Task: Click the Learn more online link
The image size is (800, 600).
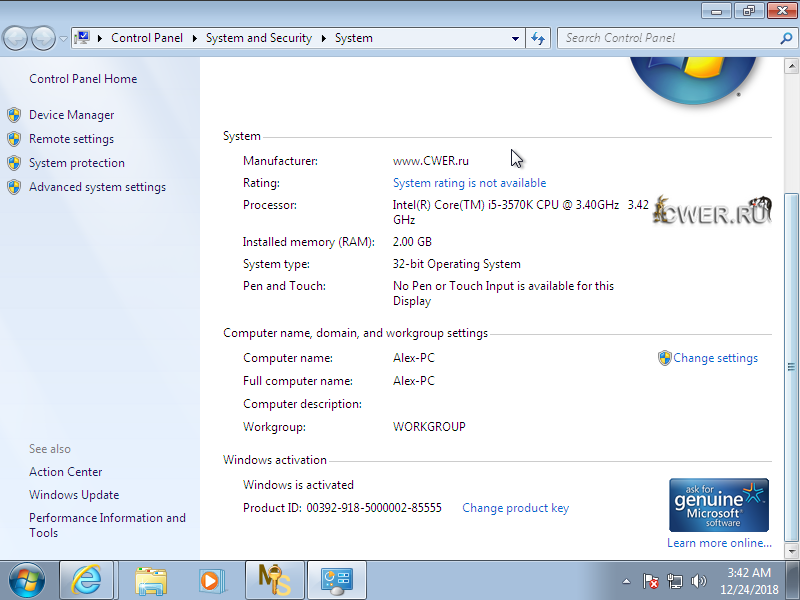Action: pos(719,542)
